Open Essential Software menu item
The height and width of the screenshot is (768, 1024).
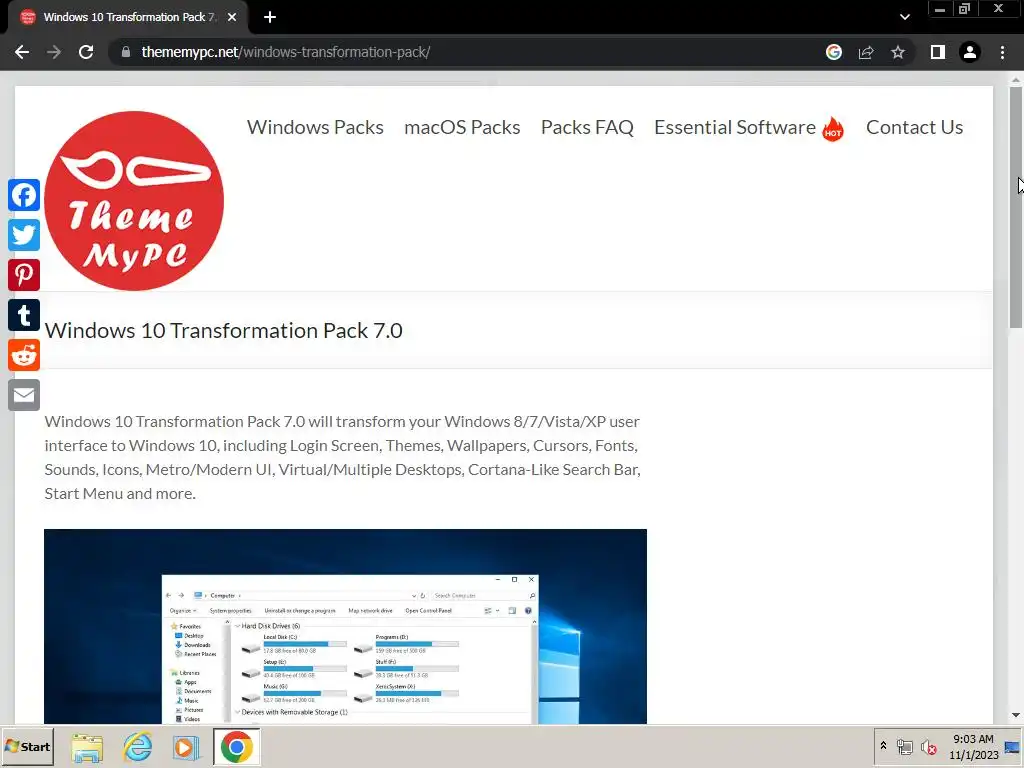click(735, 127)
